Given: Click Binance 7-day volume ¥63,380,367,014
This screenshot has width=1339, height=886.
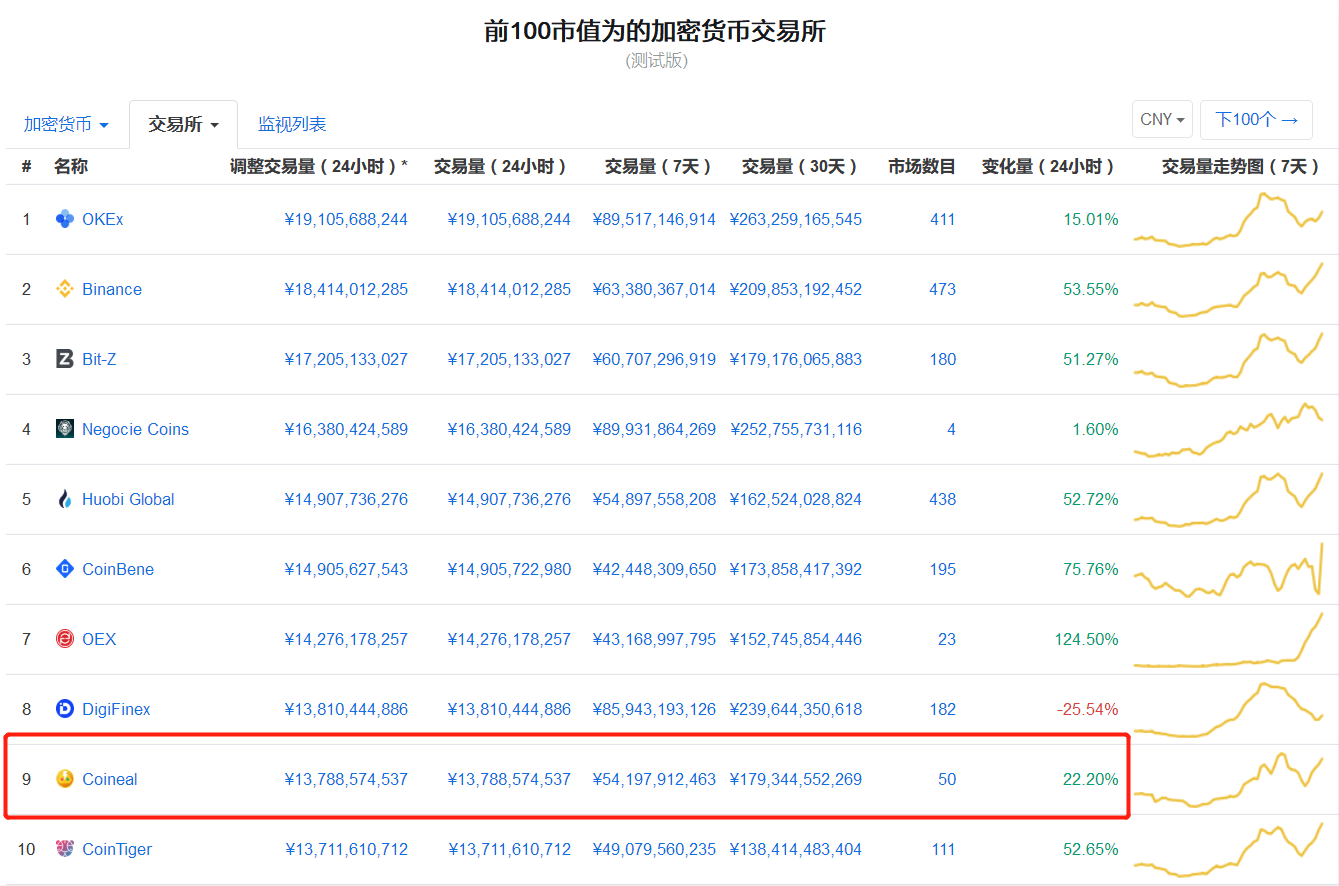Looking at the screenshot, I should (654, 289).
